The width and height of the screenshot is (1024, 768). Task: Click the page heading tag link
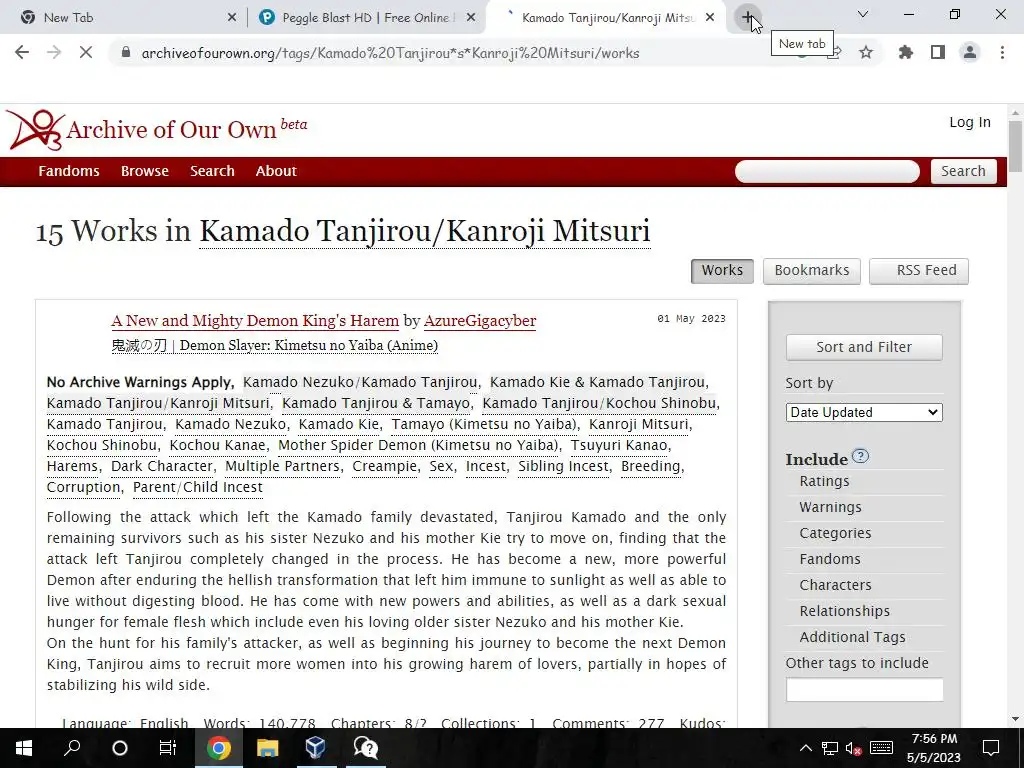point(424,232)
